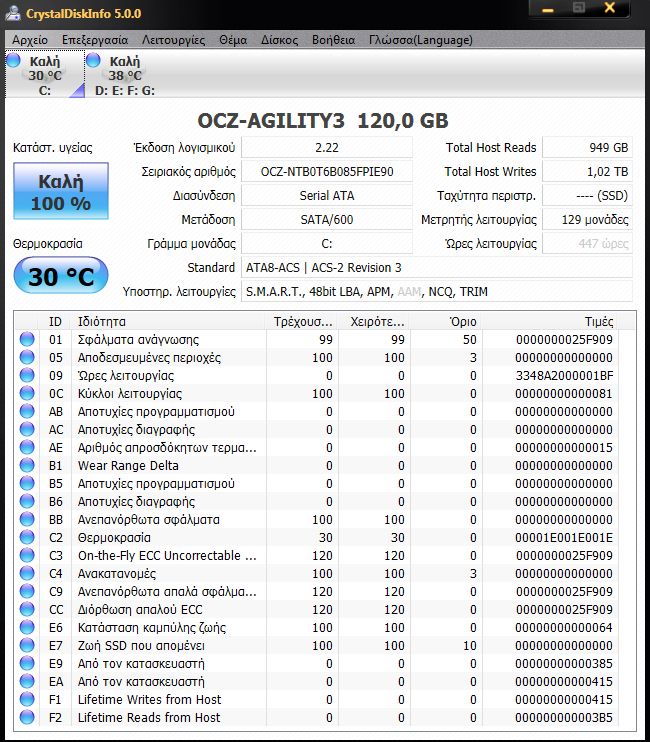Click the firmware version field 2.22
Image resolution: width=650 pixels, height=742 pixels.
coord(327,148)
